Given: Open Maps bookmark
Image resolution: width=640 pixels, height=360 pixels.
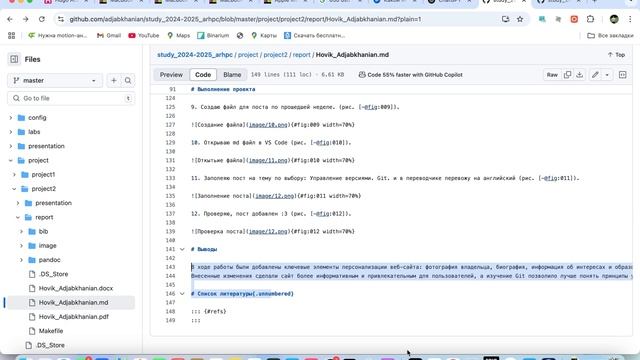Looking at the screenshot, I should [179, 36].
